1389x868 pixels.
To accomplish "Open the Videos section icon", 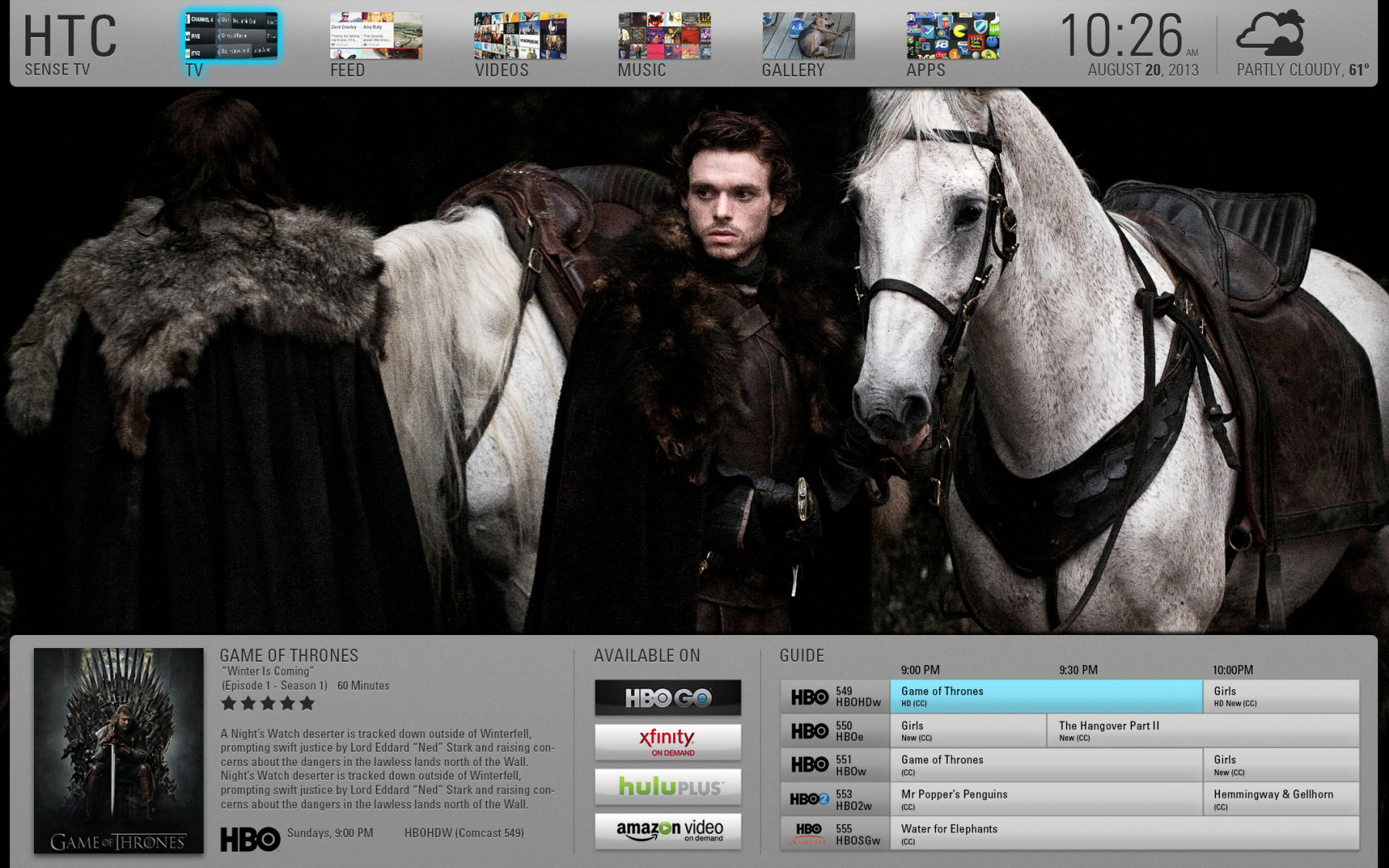I will coord(520,35).
